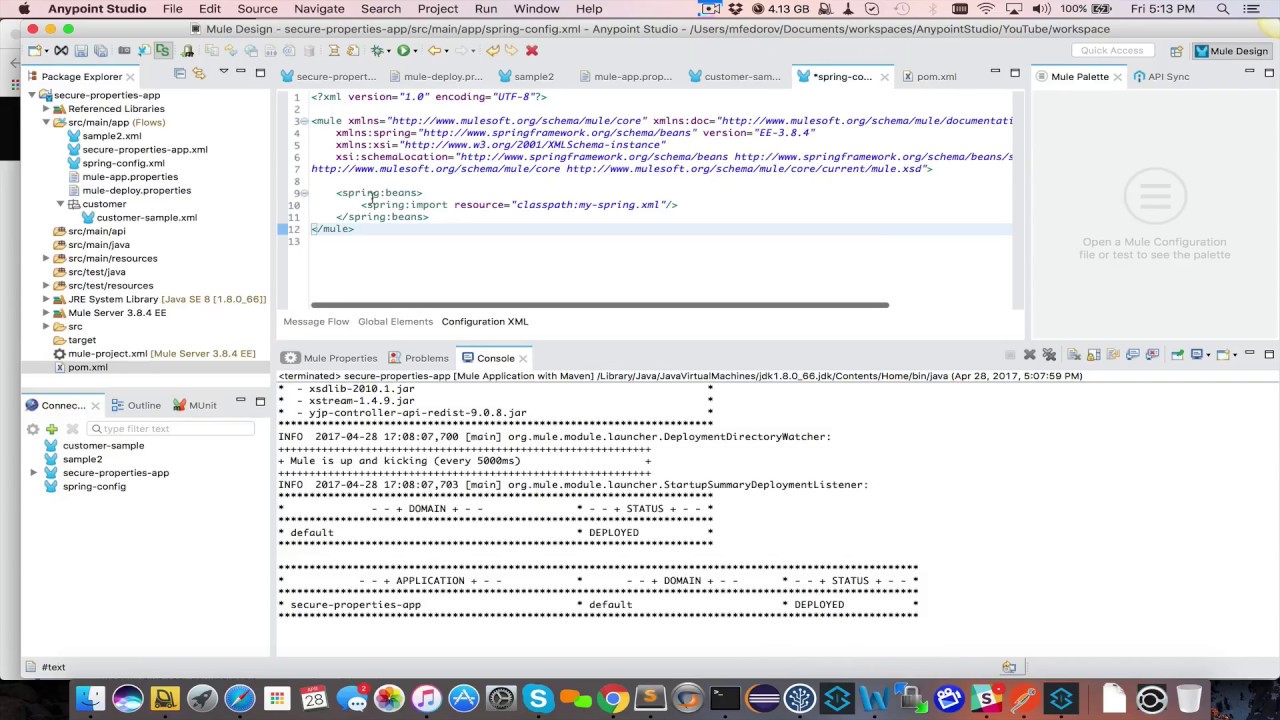The height and width of the screenshot is (720, 1280).
Task: Open the Open Console dropdown arrow
Action: coord(1235,355)
